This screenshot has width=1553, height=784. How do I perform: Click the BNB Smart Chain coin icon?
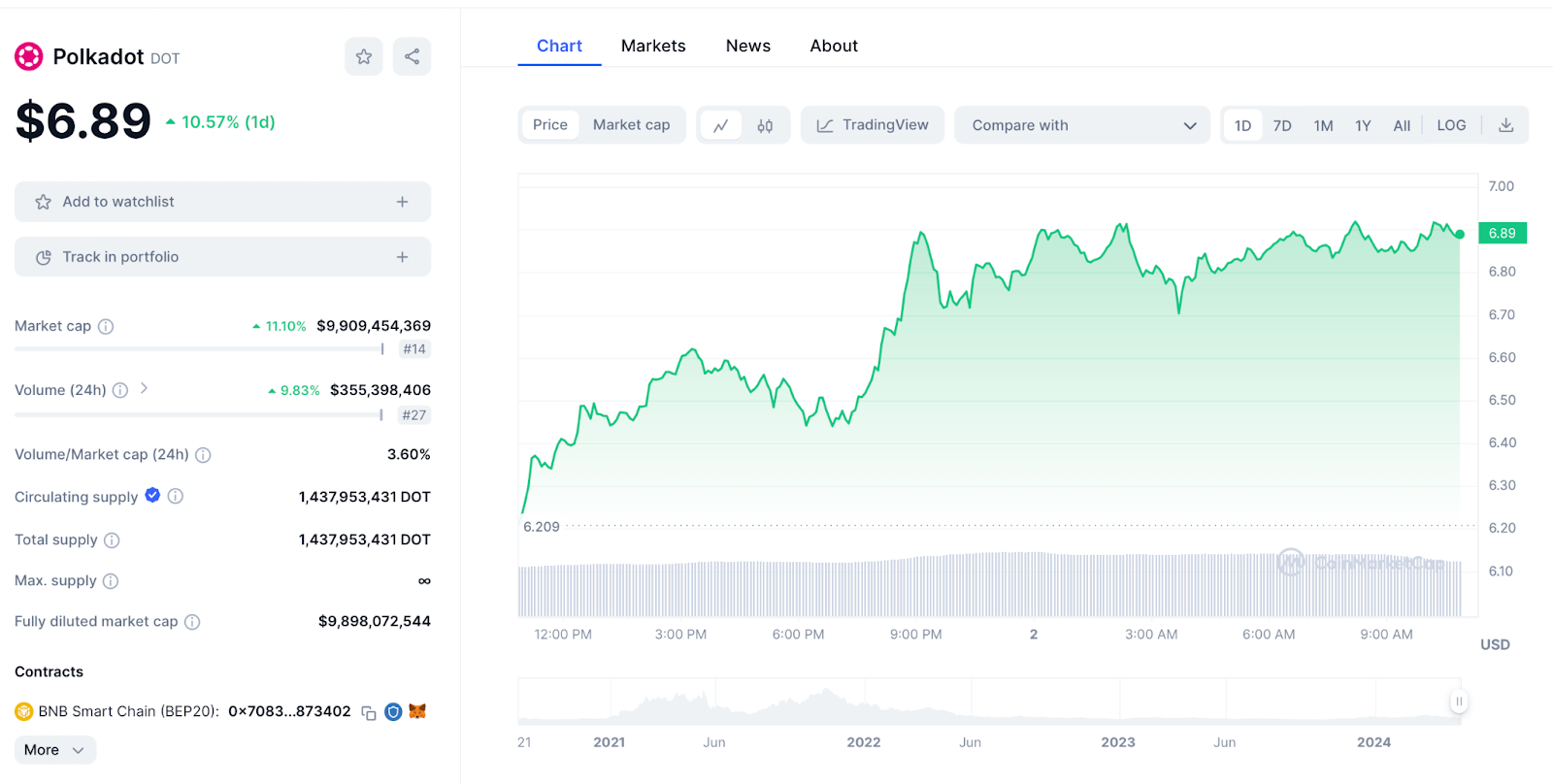pos(24,712)
